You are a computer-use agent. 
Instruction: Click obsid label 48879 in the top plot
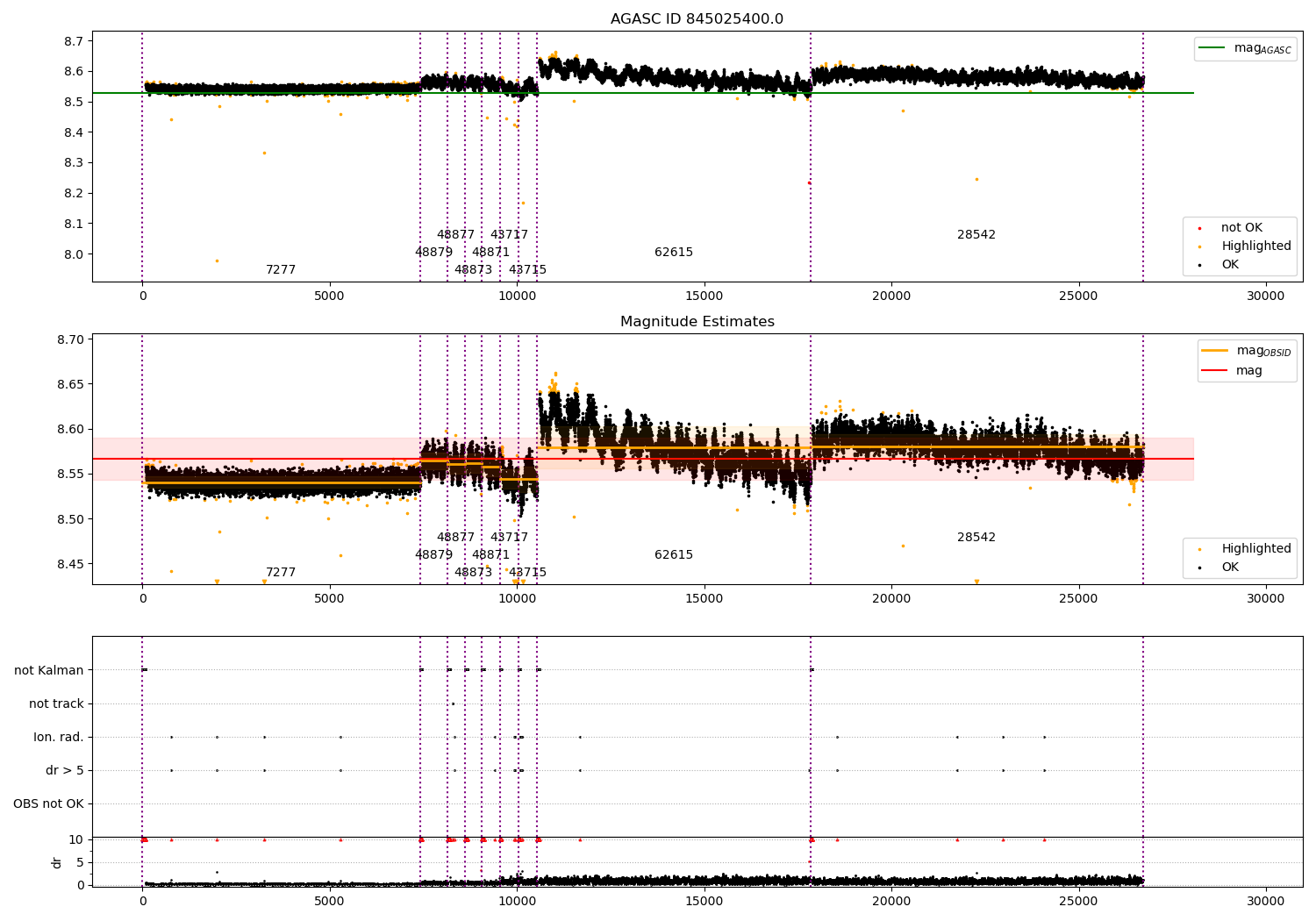[434, 253]
